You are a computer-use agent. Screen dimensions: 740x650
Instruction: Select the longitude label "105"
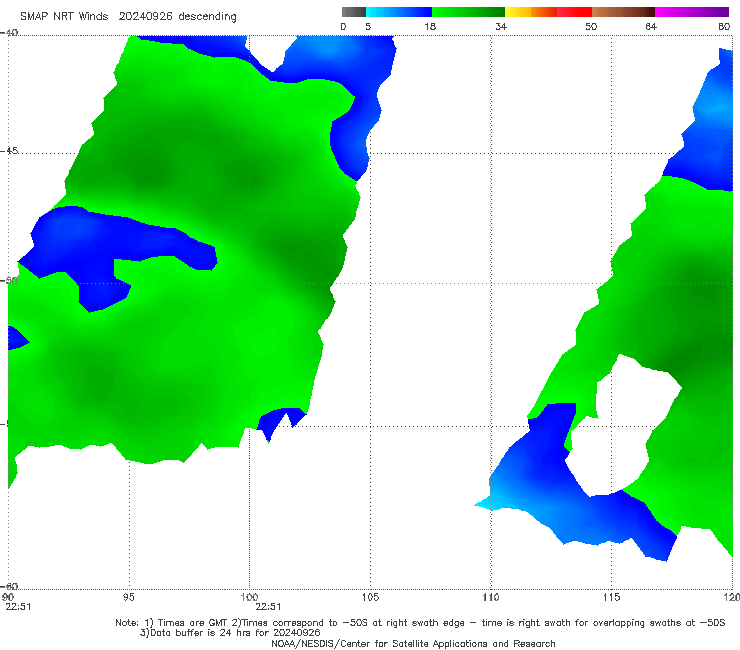(x=370, y=597)
